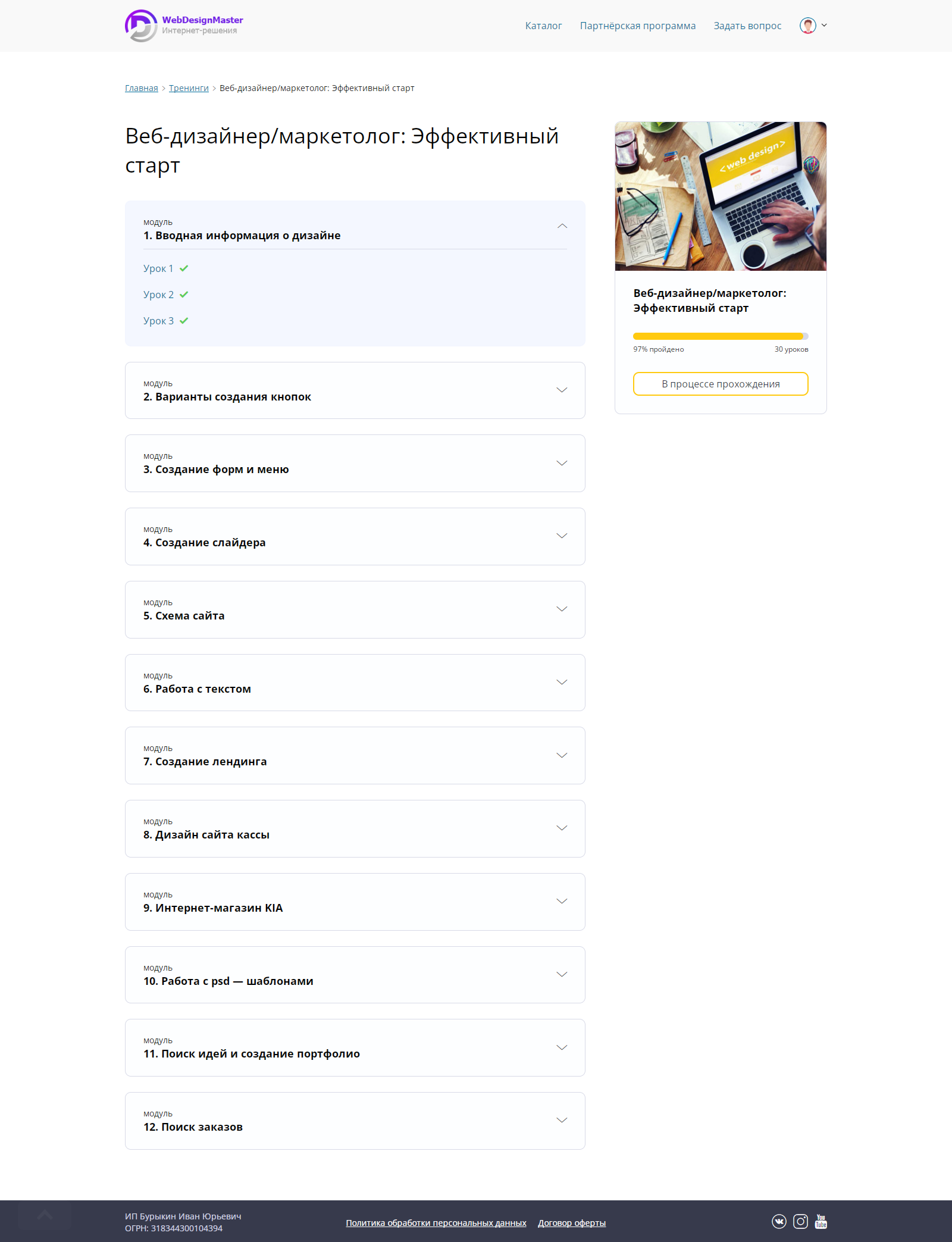Click the green checkmark beside Урок 3
The height and width of the screenshot is (1242, 952).
pos(184,321)
